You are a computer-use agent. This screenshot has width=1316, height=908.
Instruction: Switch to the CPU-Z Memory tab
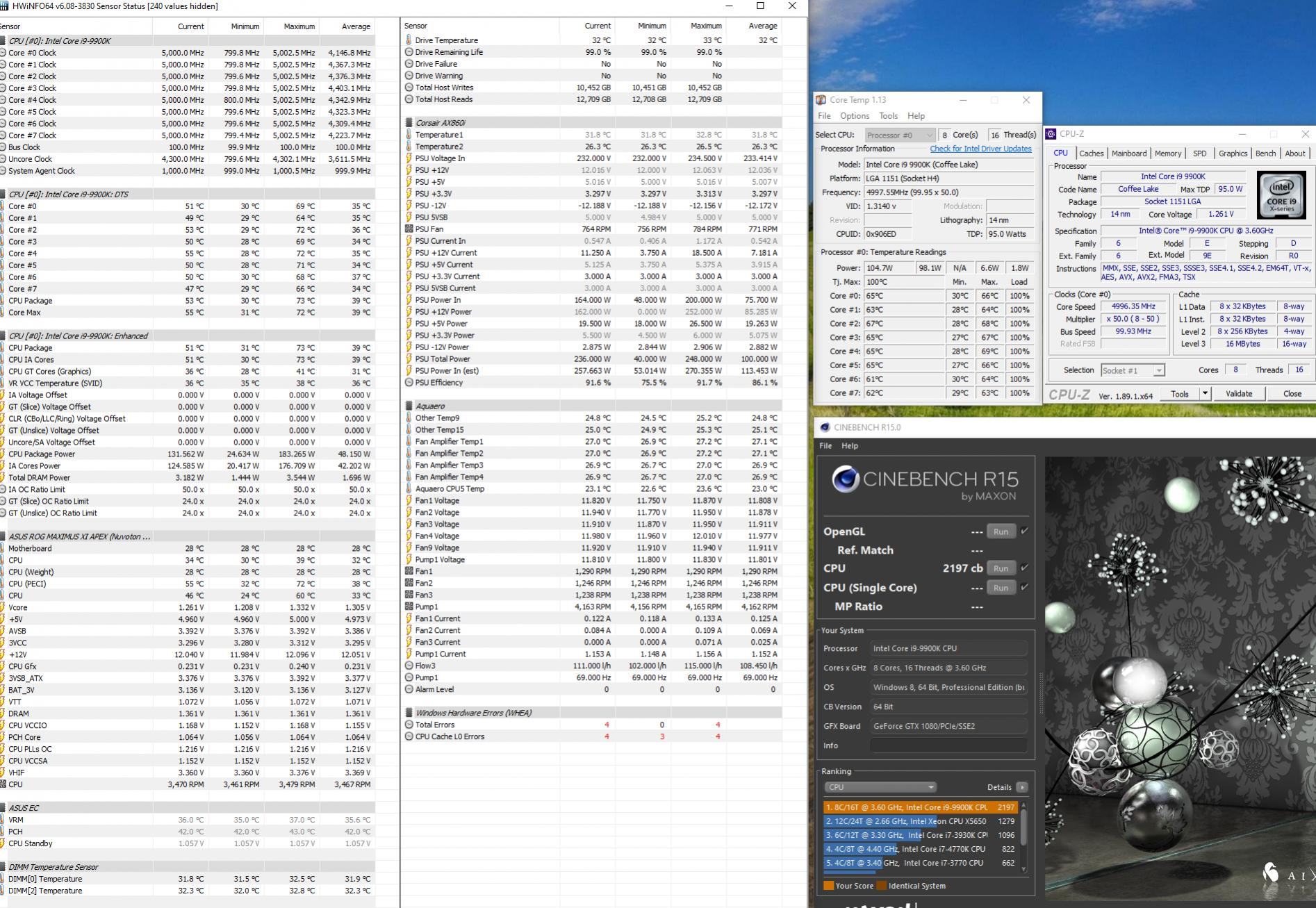[1167, 154]
